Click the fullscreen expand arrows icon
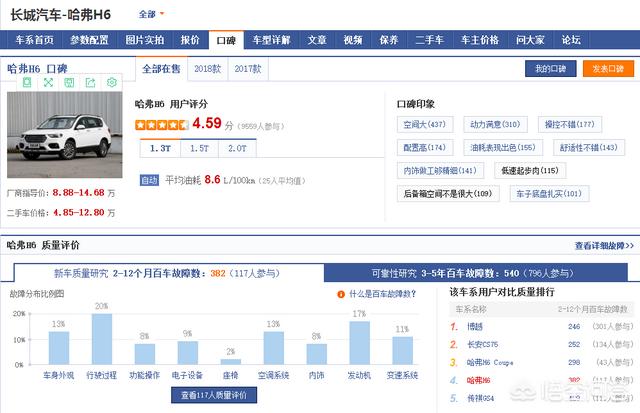640x413 pixels. point(48,82)
